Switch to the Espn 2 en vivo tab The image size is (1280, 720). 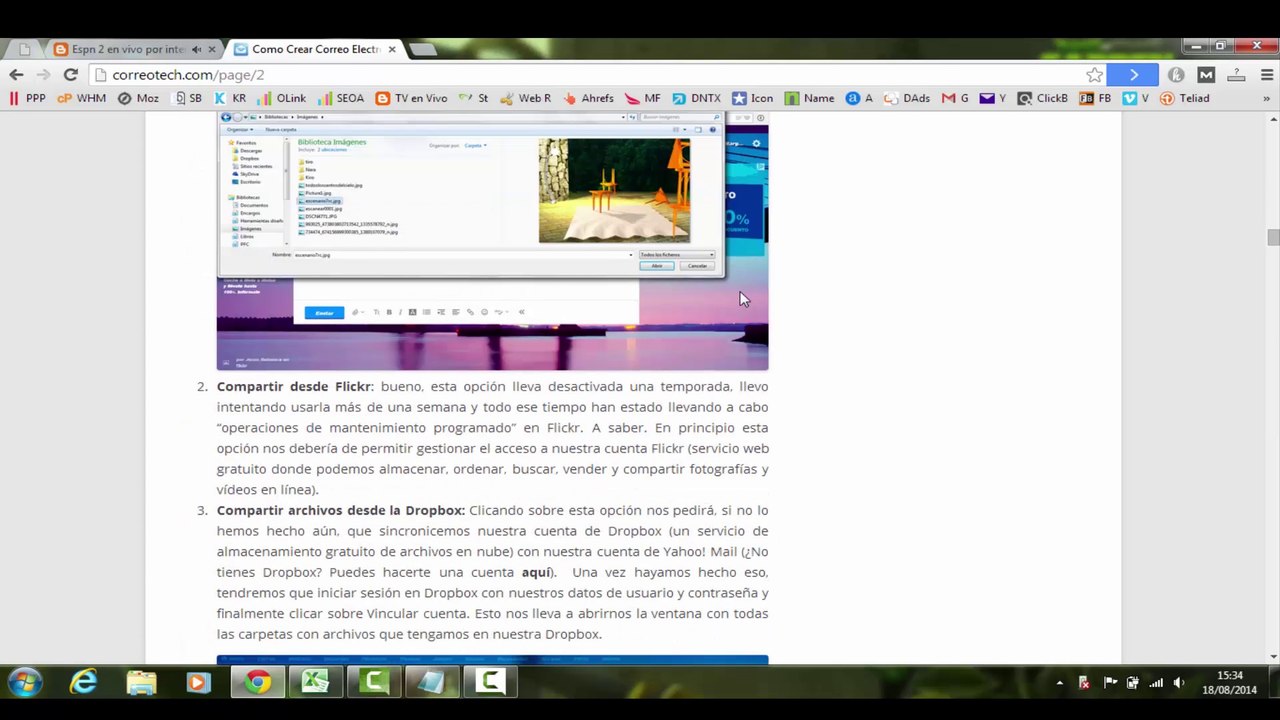click(128, 49)
